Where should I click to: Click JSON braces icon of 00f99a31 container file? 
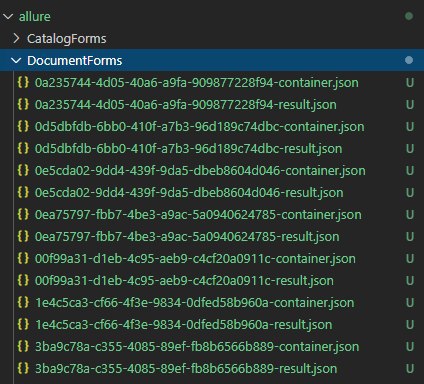point(23,258)
